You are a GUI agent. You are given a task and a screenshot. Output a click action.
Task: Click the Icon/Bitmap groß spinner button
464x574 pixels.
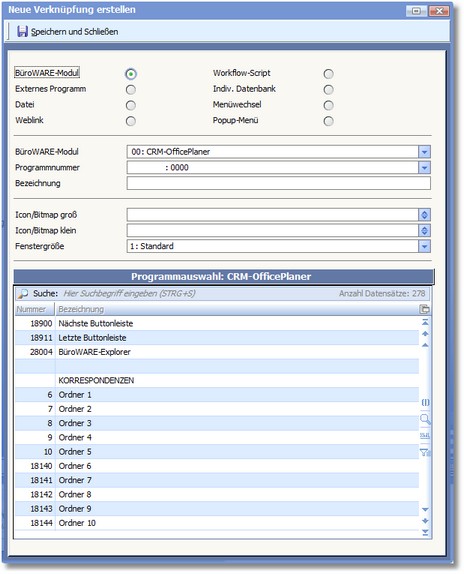[424, 215]
